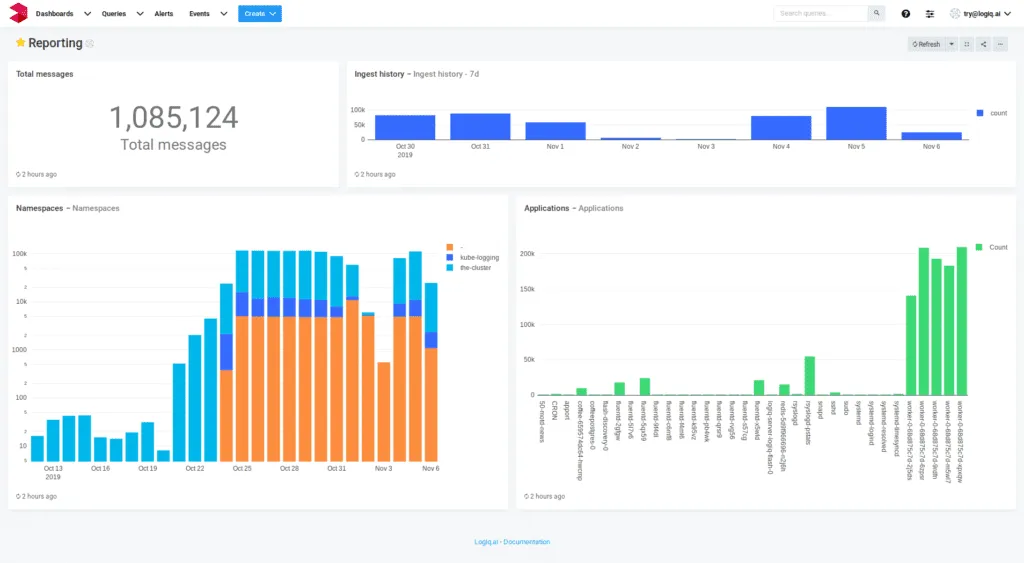The height and width of the screenshot is (563, 1024).
Task: Open the three-dots more options menu
Action: (x=1000, y=44)
